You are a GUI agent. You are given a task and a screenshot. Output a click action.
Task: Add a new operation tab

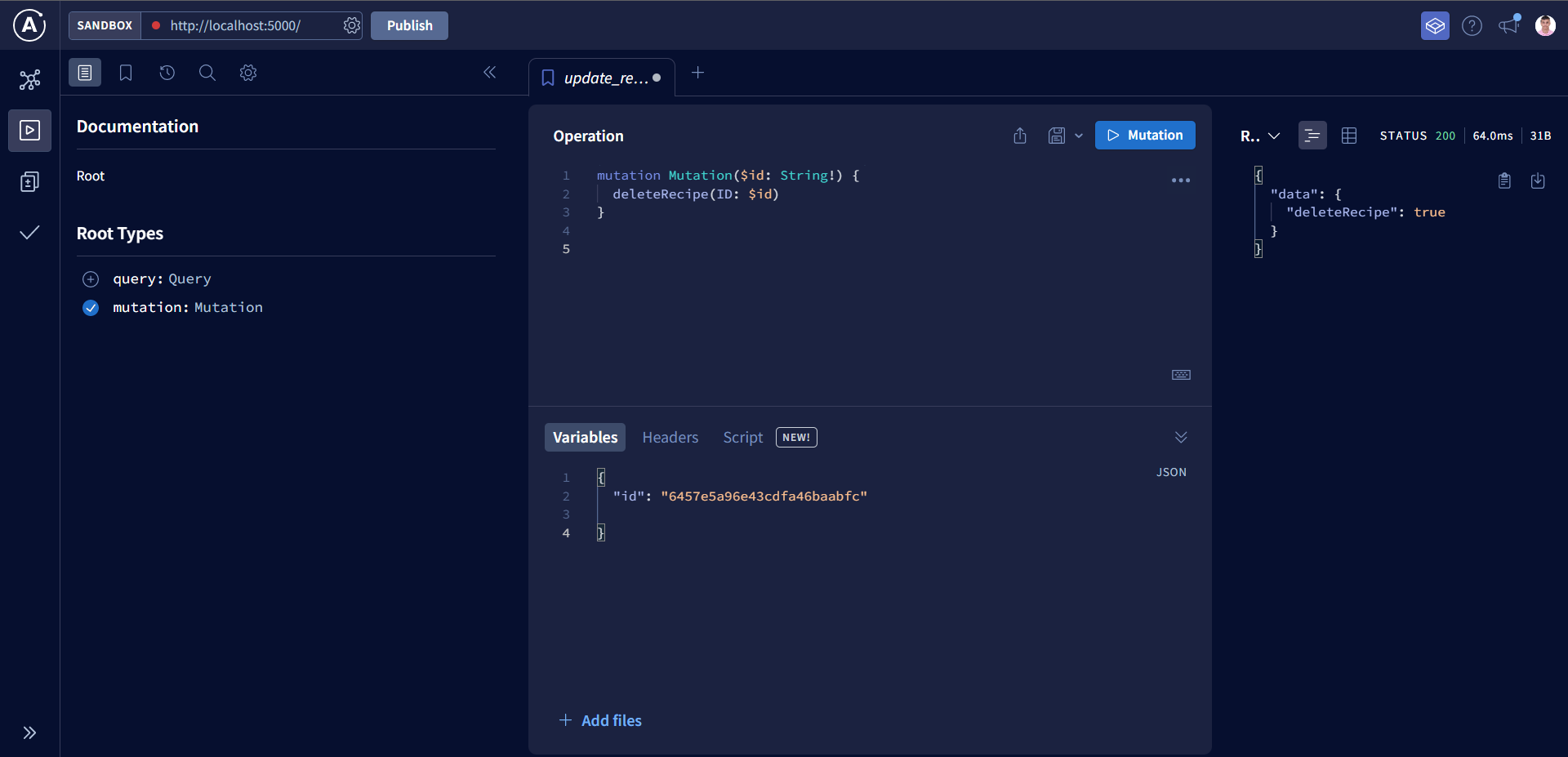click(697, 73)
